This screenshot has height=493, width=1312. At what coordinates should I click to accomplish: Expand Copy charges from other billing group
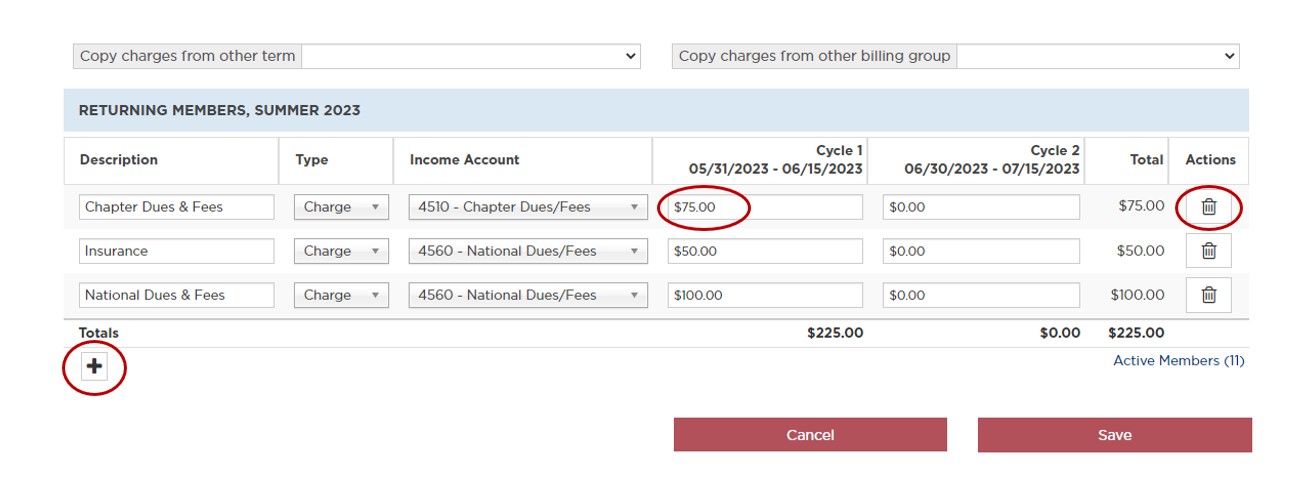(x=1097, y=56)
